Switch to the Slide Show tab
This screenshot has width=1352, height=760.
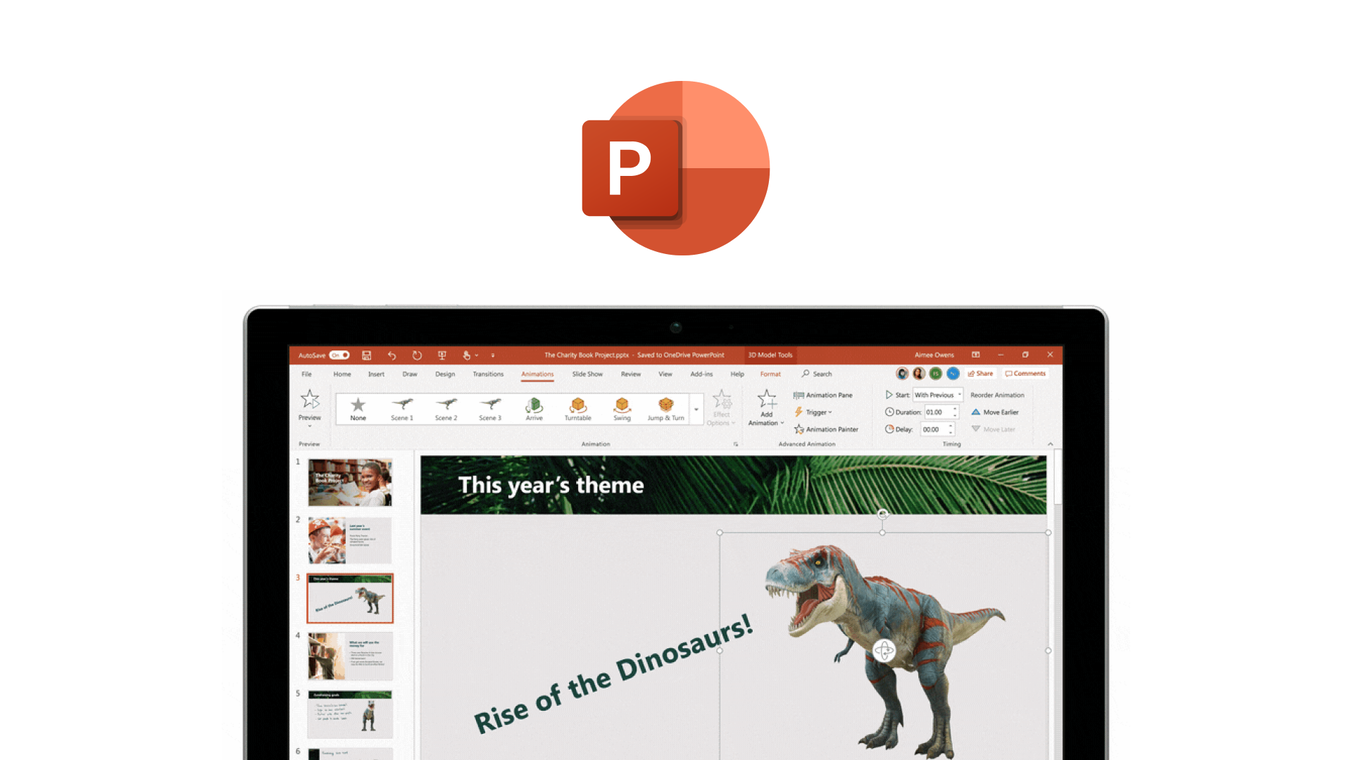click(x=586, y=373)
